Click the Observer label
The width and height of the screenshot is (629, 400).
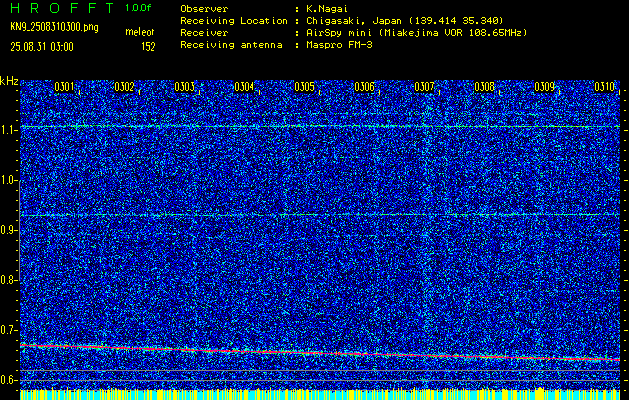204,9
